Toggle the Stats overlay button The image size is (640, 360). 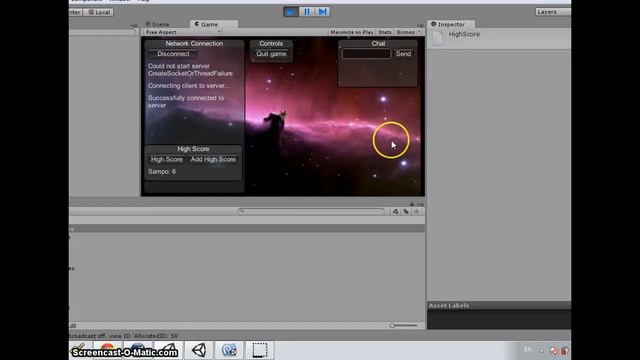pos(384,32)
